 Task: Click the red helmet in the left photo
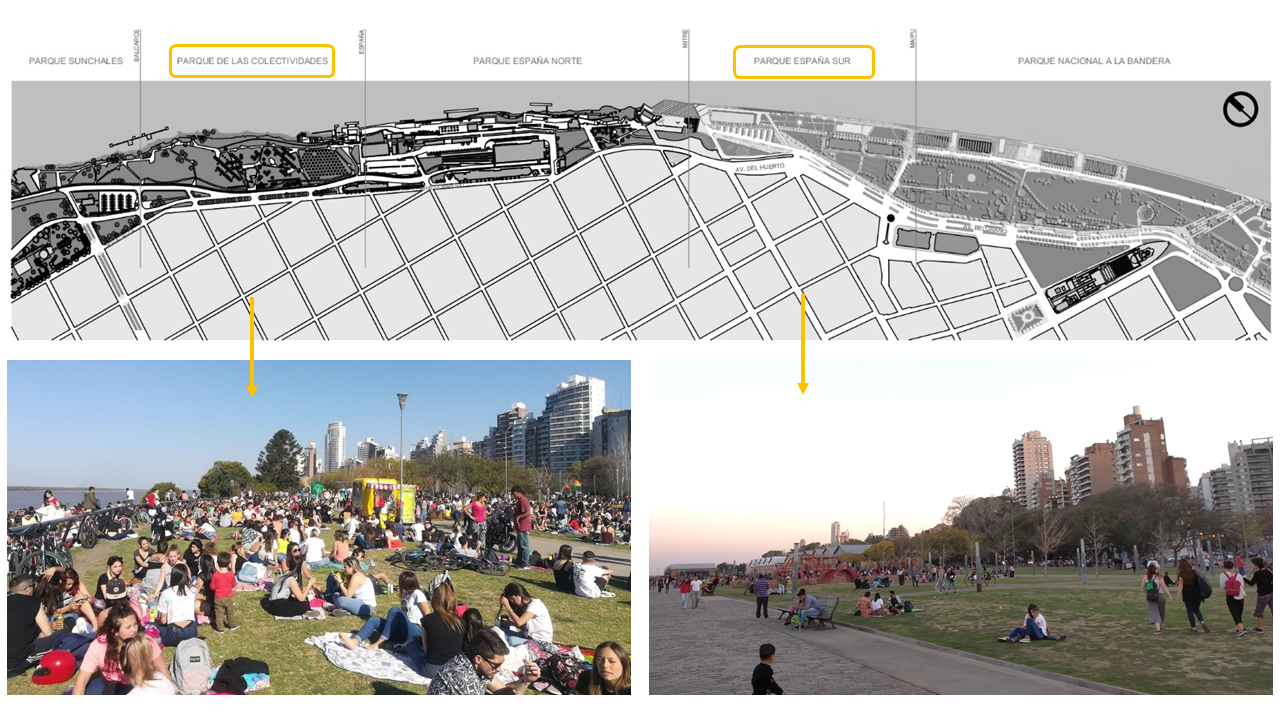pyautogui.click(x=56, y=665)
